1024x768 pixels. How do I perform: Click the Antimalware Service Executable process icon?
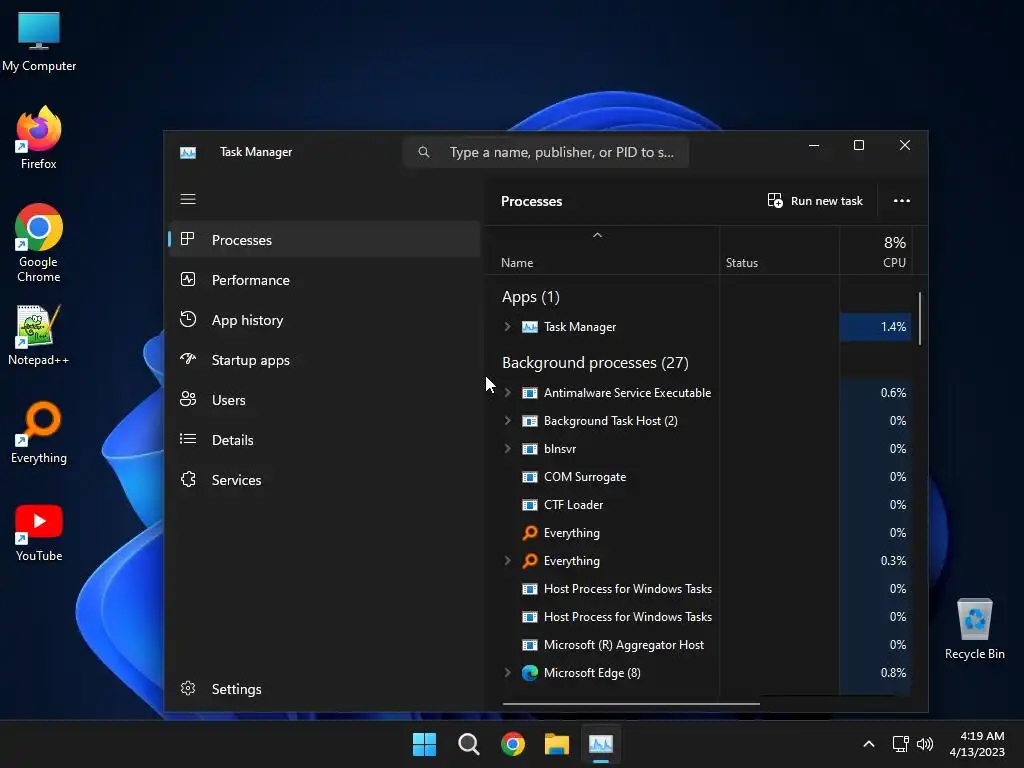530,392
